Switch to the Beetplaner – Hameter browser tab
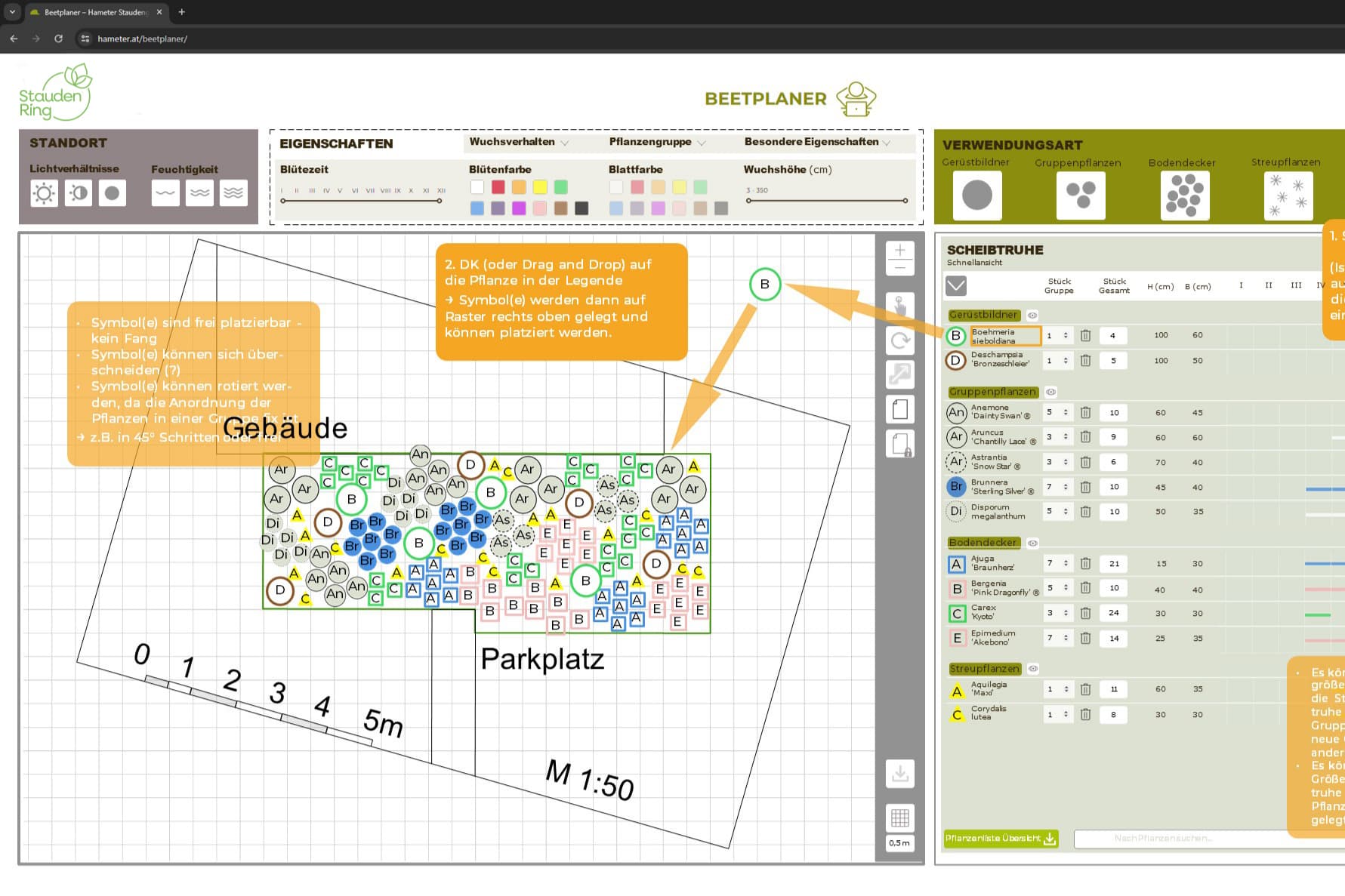The image size is (1345, 896). [x=94, y=12]
